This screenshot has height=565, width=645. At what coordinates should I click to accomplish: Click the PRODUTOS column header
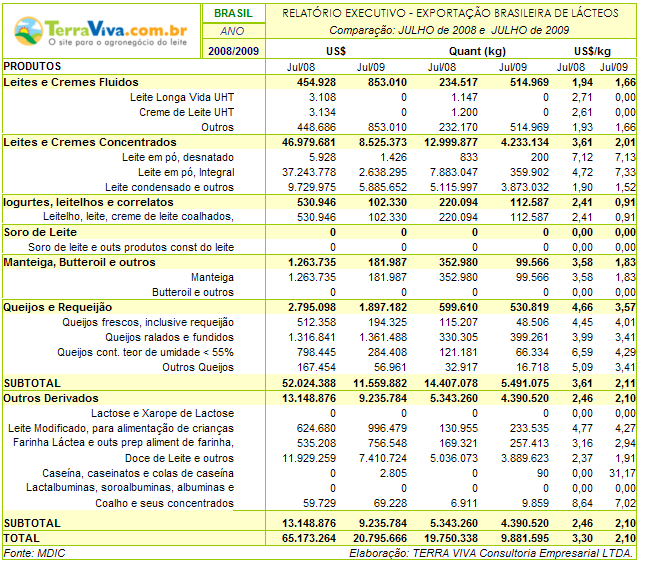pyautogui.click(x=32, y=66)
